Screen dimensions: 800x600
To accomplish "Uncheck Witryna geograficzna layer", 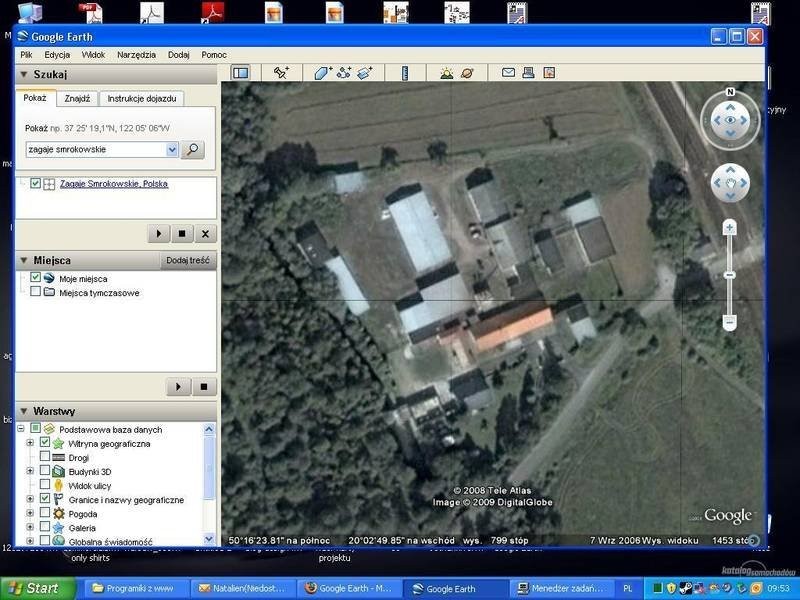I will click(45, 442).
